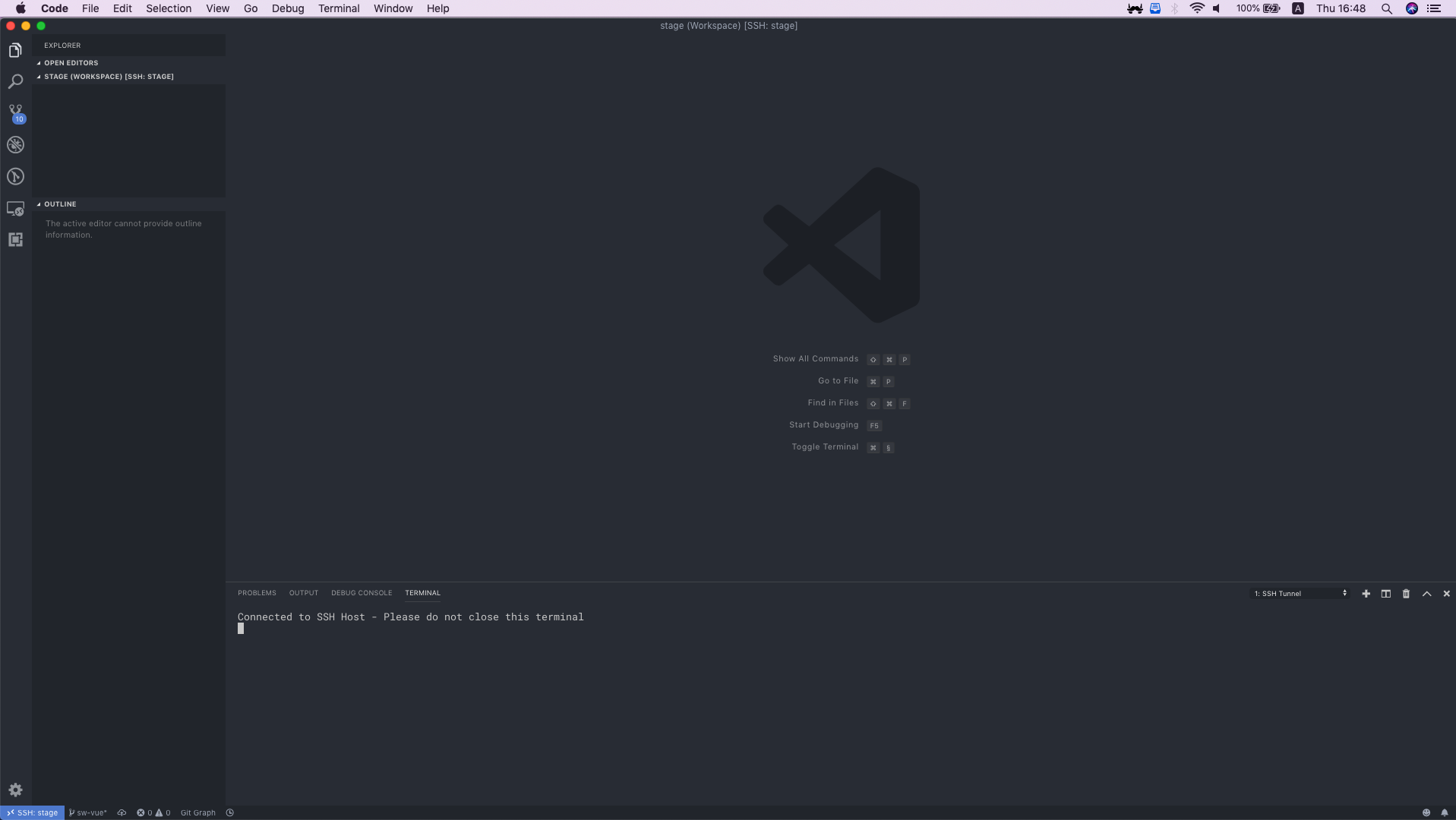Click the Wi-Fi icon in menu bar
This screenshot has height=820, width=1456.
1197,8
